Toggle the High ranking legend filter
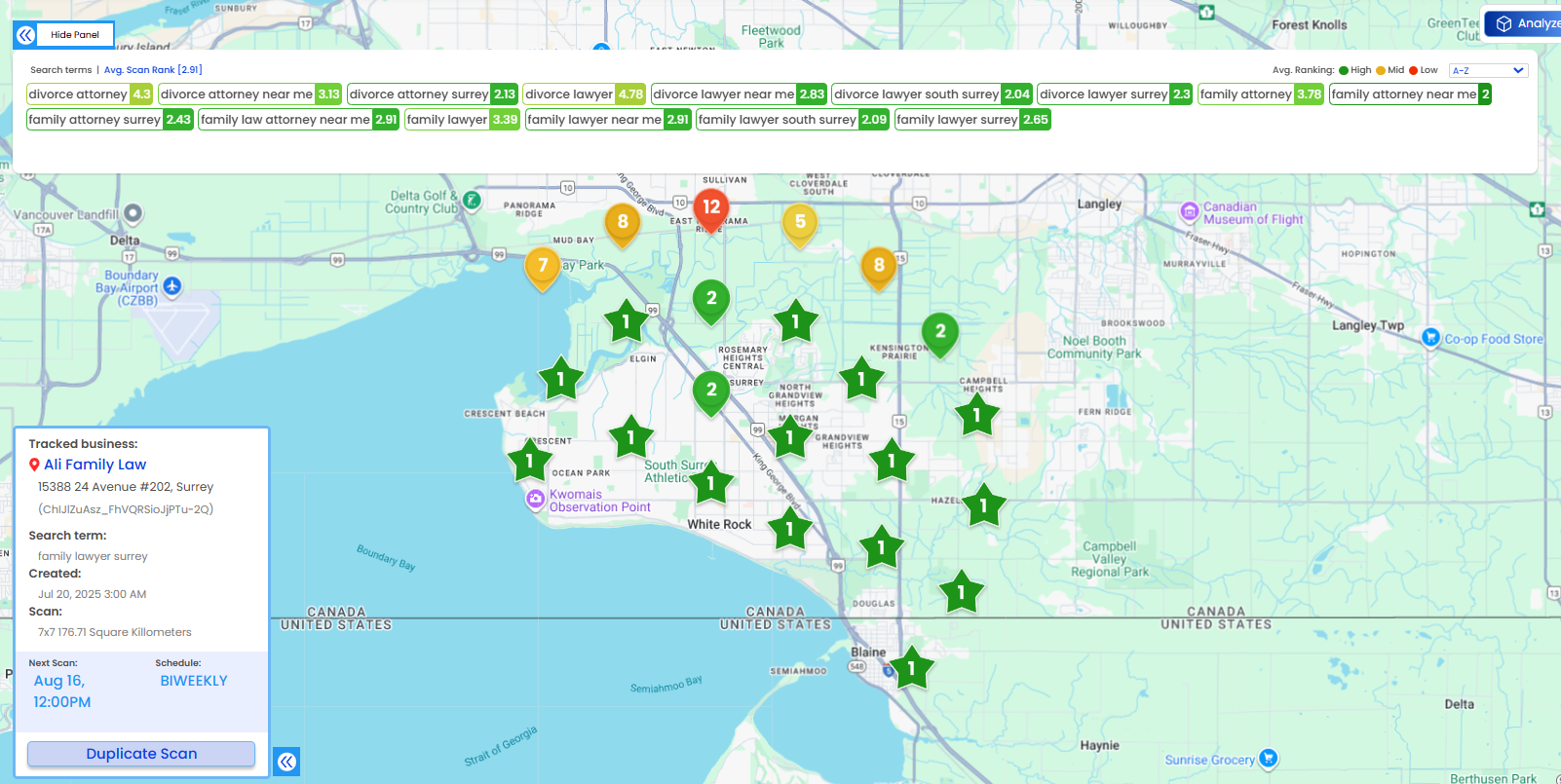The width and height of the screenshot is (1561, 784). pos(1355,70)
